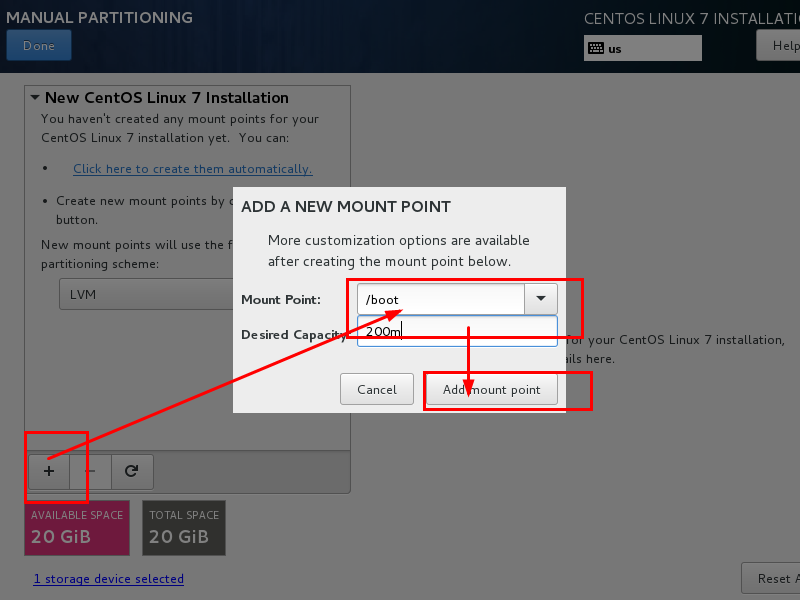The width and height of the screenshot is (800, 600).
Task: Collapse the New CentOS Linux 7 Installation section
Action: (35, 98)
